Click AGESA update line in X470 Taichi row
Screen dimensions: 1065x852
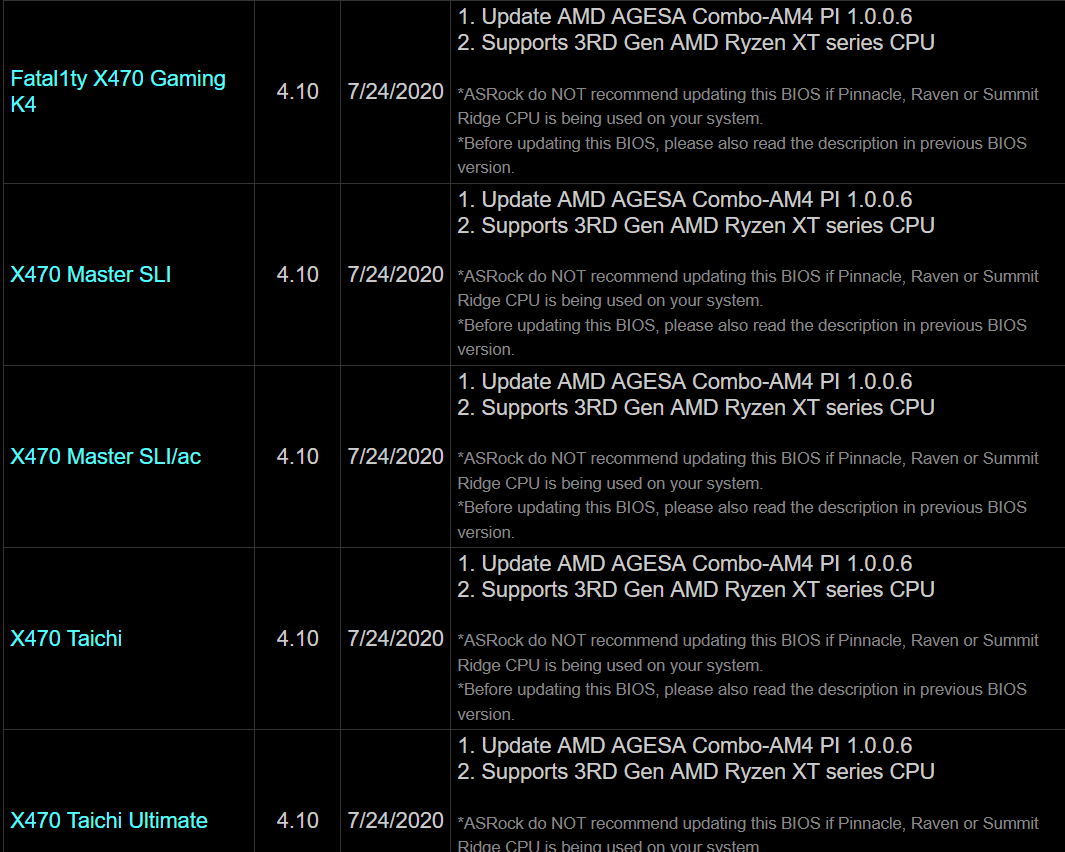pyautogui.click(x=685, y=564)
